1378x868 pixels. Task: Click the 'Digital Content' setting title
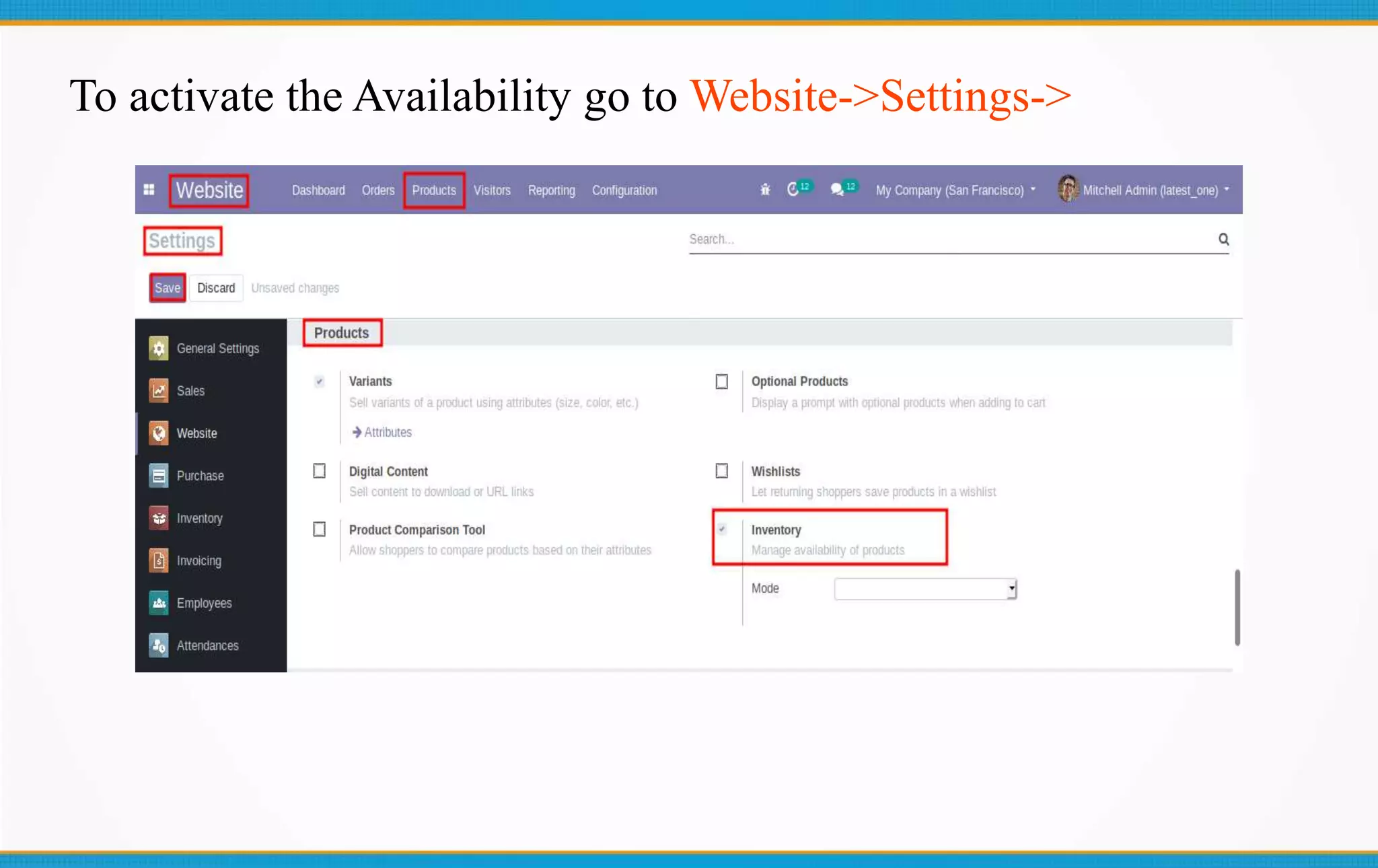(388, 471)
